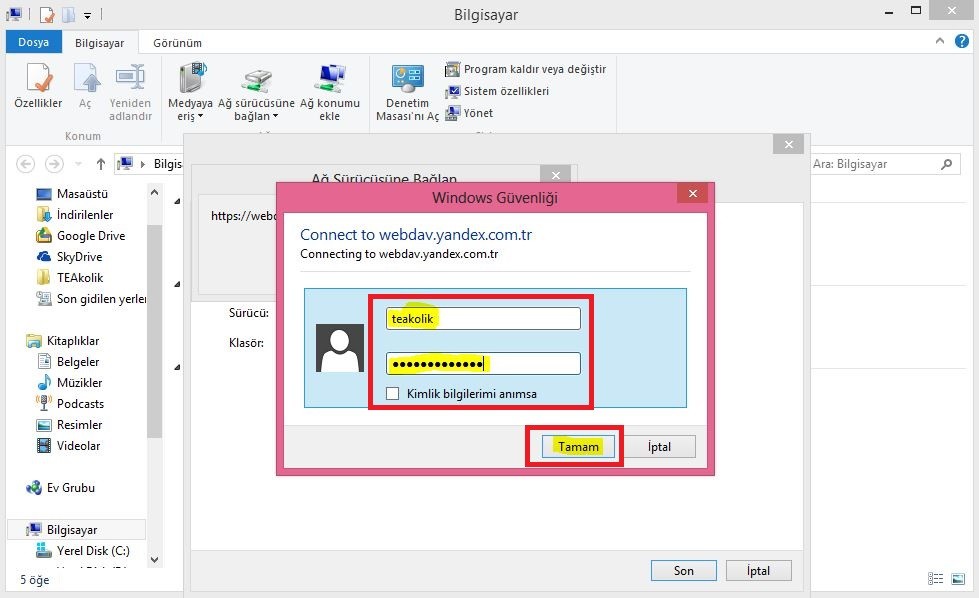Click Yeniden adlandır ribbon icon
979x598 pixels.
(130, 92)
